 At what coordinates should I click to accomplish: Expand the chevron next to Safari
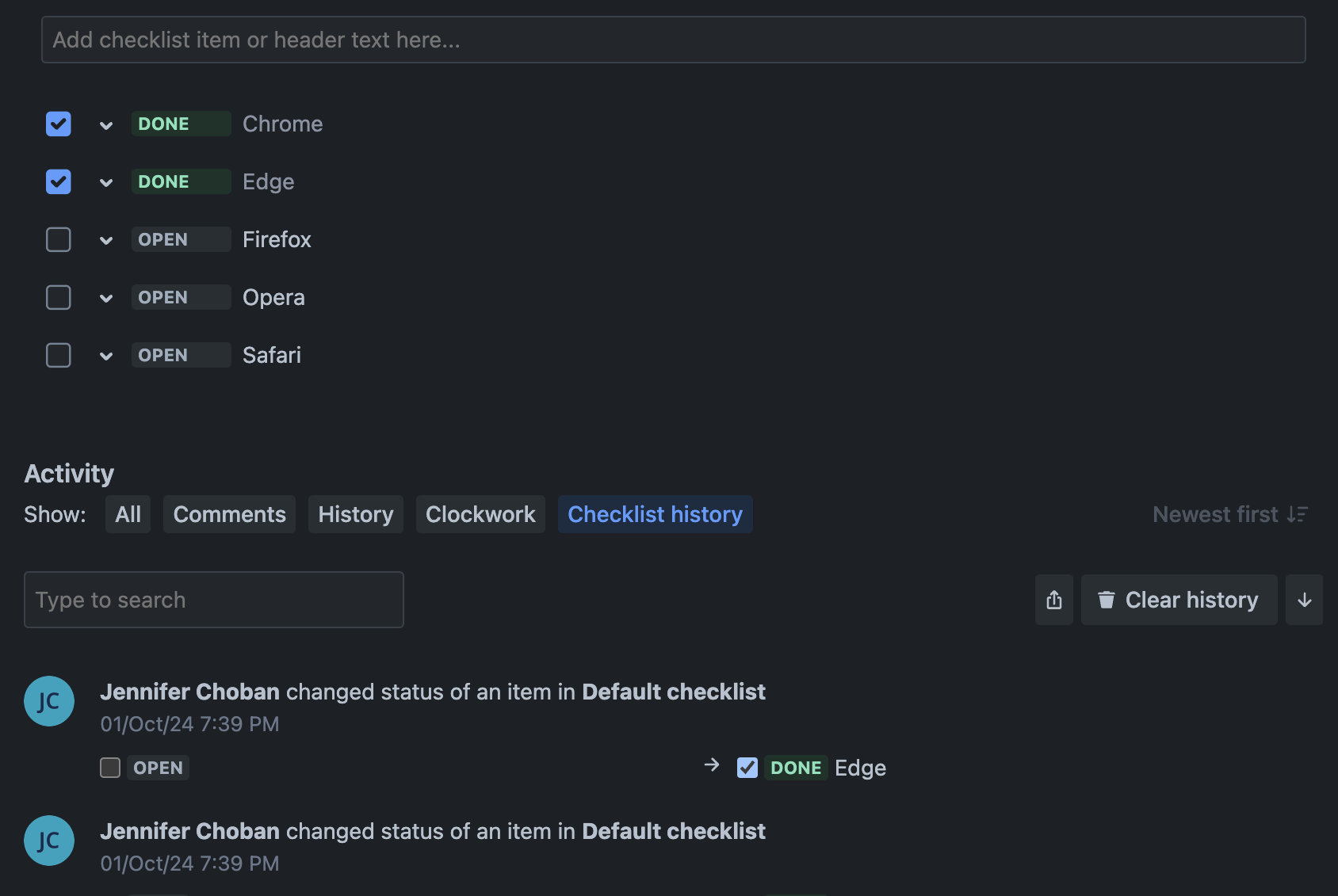coord(106,356)
